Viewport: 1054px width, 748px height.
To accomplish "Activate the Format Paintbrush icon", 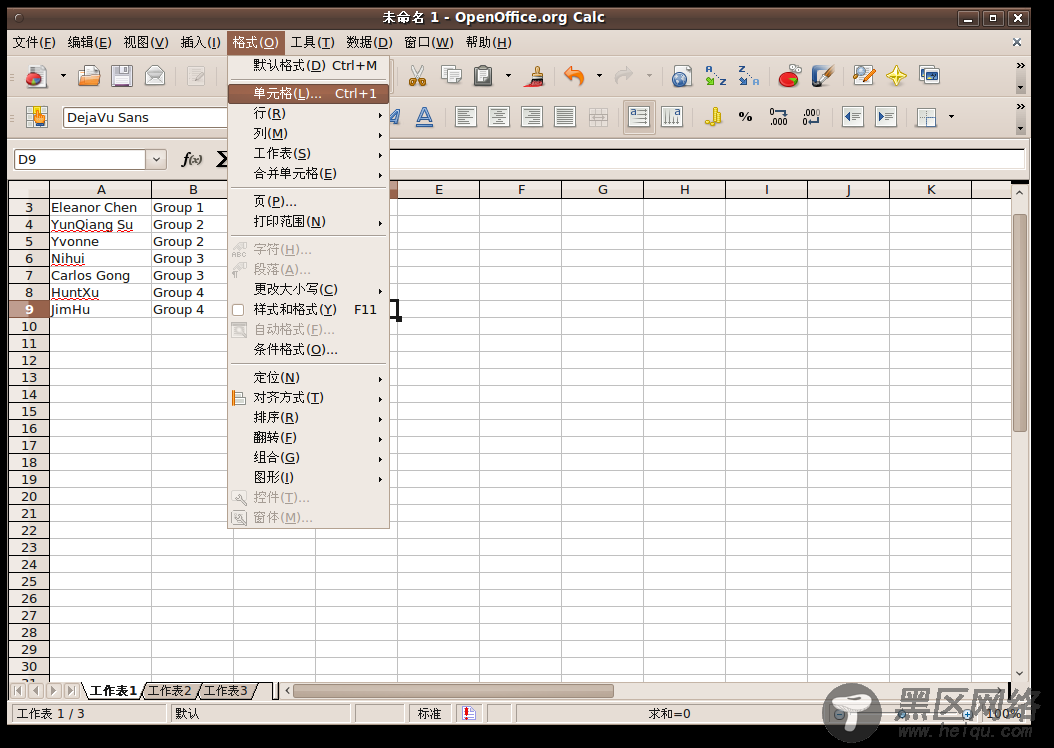I will pos(536,76).
